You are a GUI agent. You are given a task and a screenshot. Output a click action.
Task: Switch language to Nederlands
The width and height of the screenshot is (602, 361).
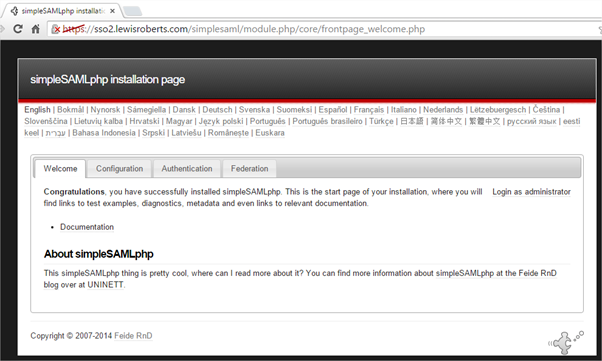tap(443, 110)
